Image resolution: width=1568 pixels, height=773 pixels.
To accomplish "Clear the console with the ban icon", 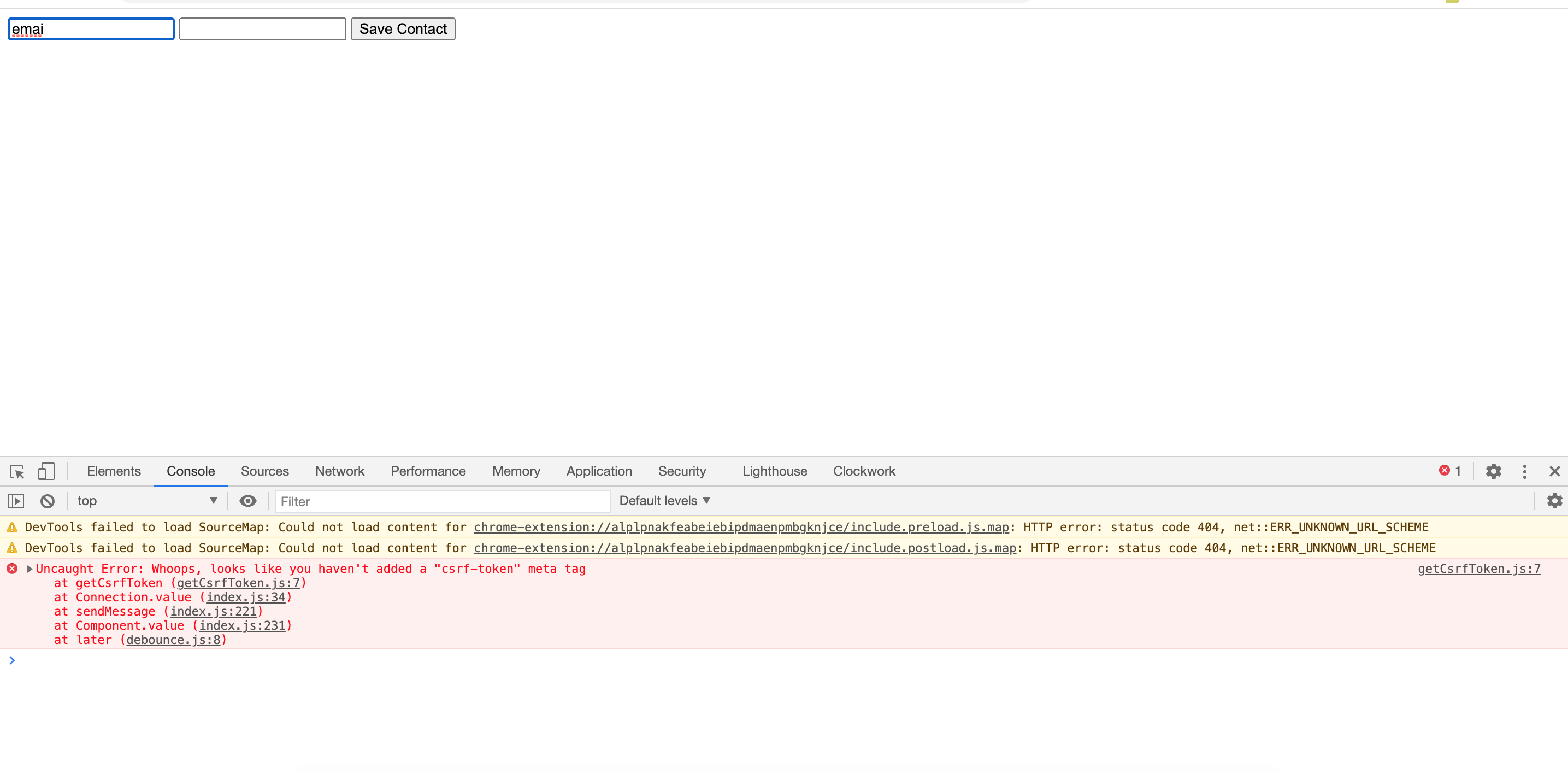I will 48,501.
